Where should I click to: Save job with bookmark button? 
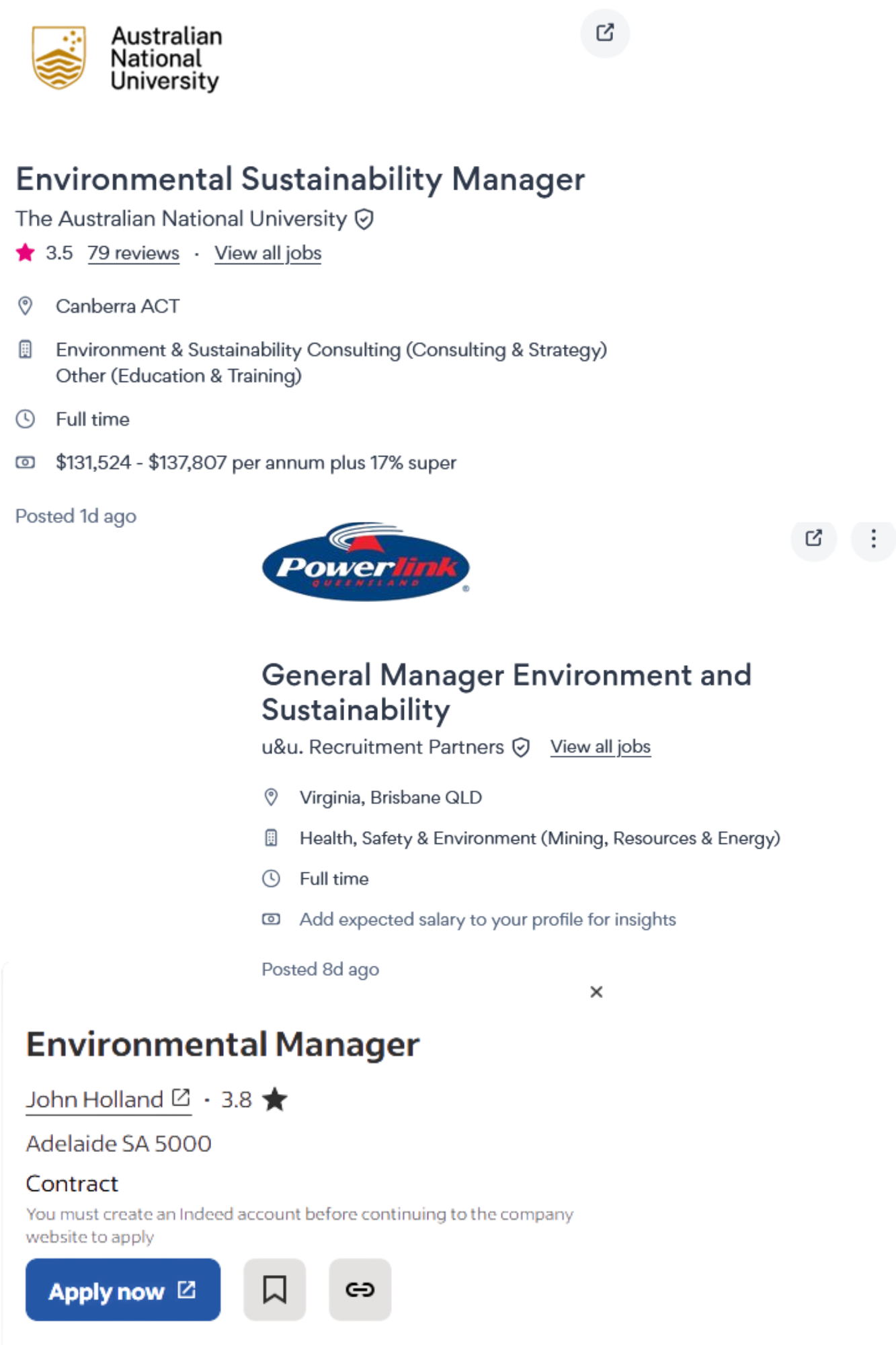point(274,1290)
